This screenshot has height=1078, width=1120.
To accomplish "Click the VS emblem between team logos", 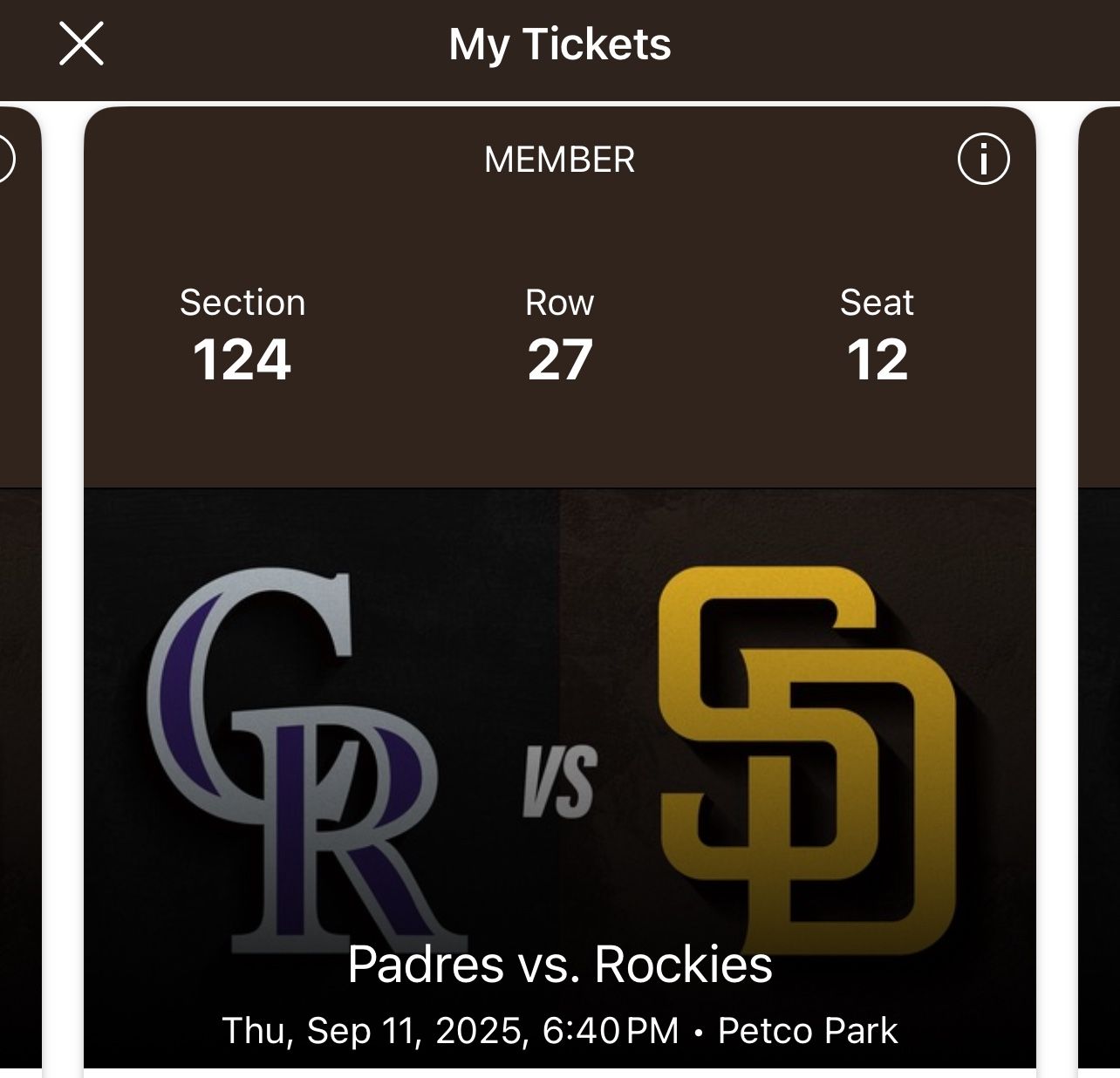I will pyautogui.click(x=559, y=781).
